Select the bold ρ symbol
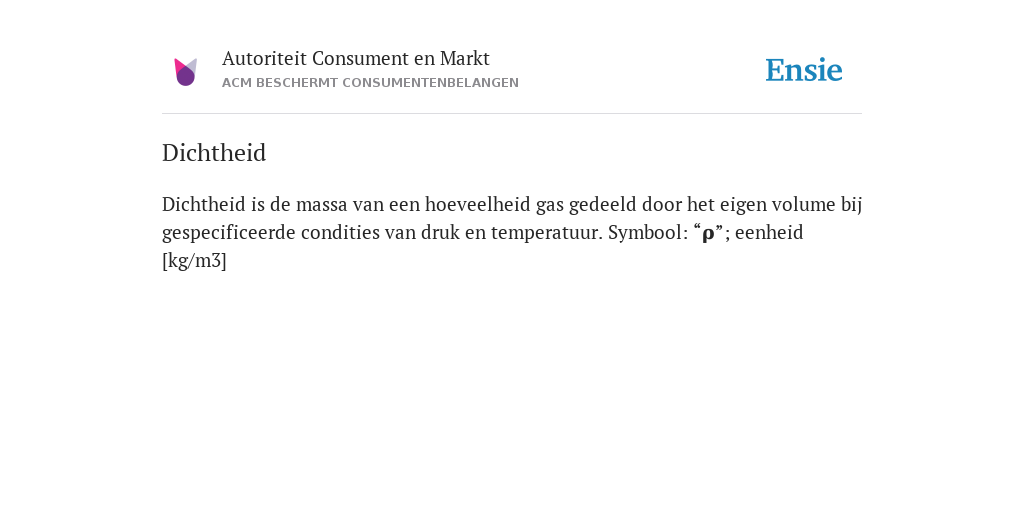Screen dimensions: 1024x512 click(708, 233)
